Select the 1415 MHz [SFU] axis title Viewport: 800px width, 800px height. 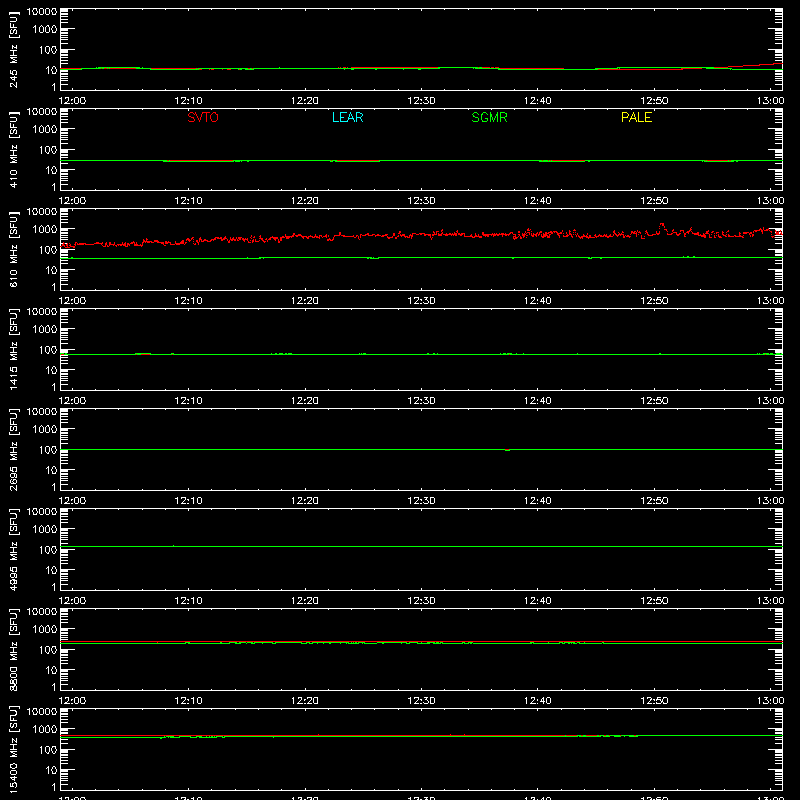click(13, 349)
